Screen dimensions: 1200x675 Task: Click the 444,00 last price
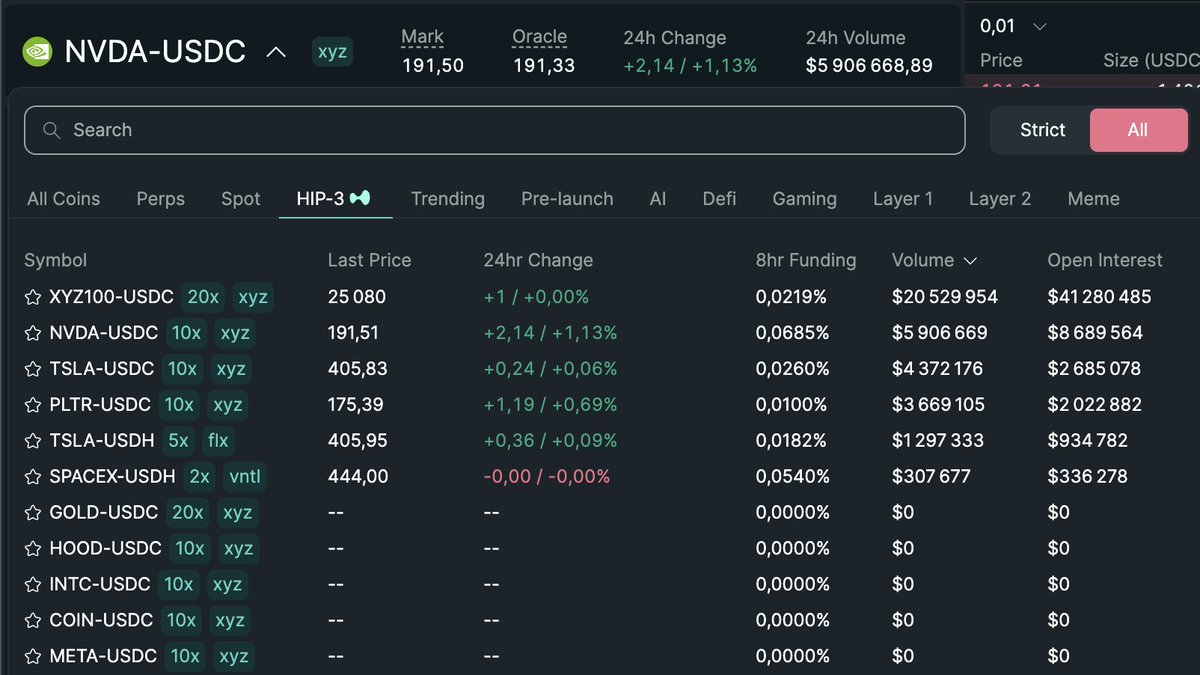point(358,477)
